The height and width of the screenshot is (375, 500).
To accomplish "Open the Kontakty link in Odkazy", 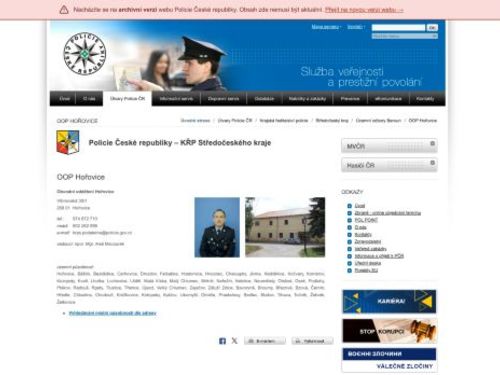I will point(363,234).
